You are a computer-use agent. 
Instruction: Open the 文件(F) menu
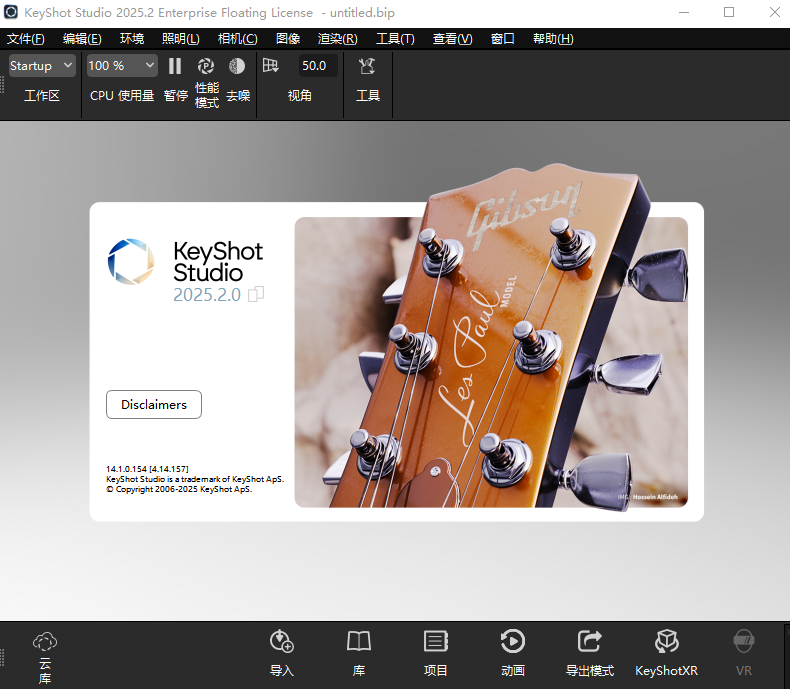(26, 39)
